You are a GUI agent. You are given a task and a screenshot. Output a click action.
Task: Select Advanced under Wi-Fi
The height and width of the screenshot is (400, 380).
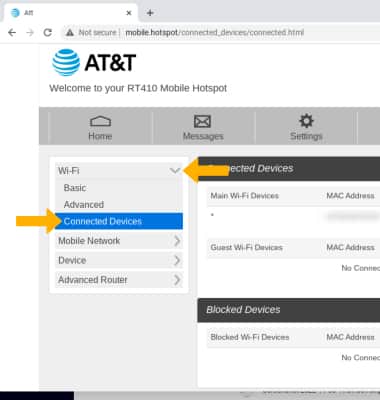coord(84,204)
